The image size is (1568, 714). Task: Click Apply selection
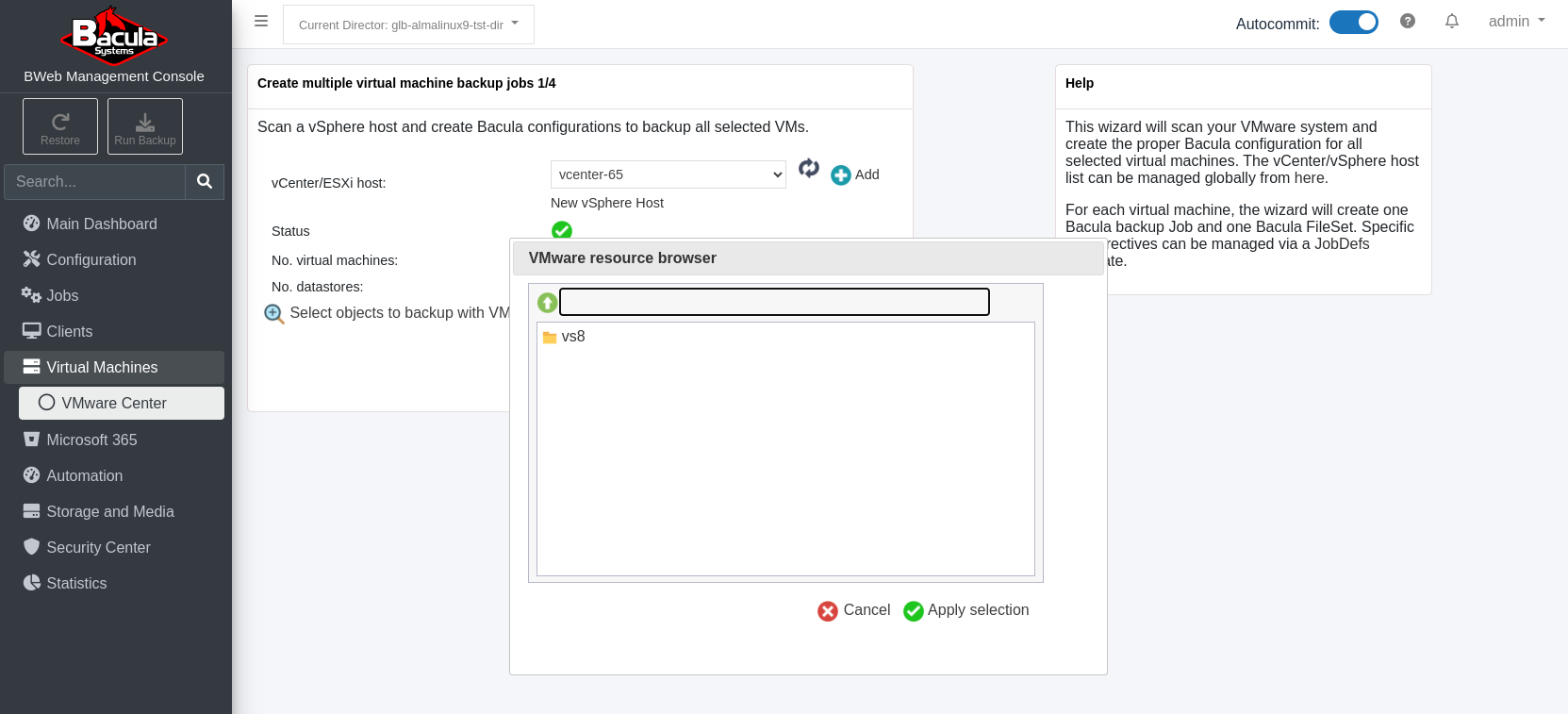click(x=966, y=610)
